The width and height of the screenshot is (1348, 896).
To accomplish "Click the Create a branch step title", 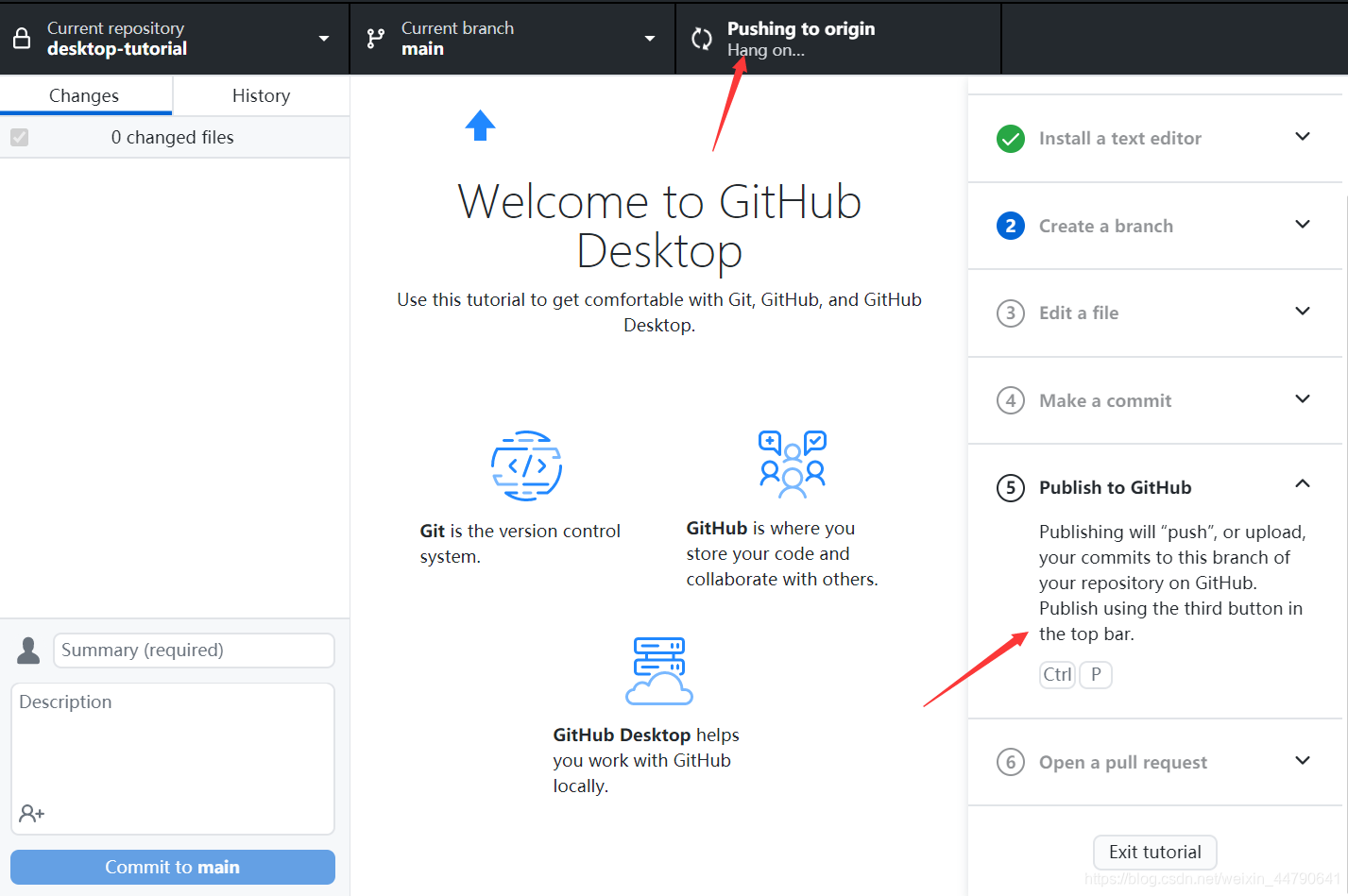I will coord(1106,226).
